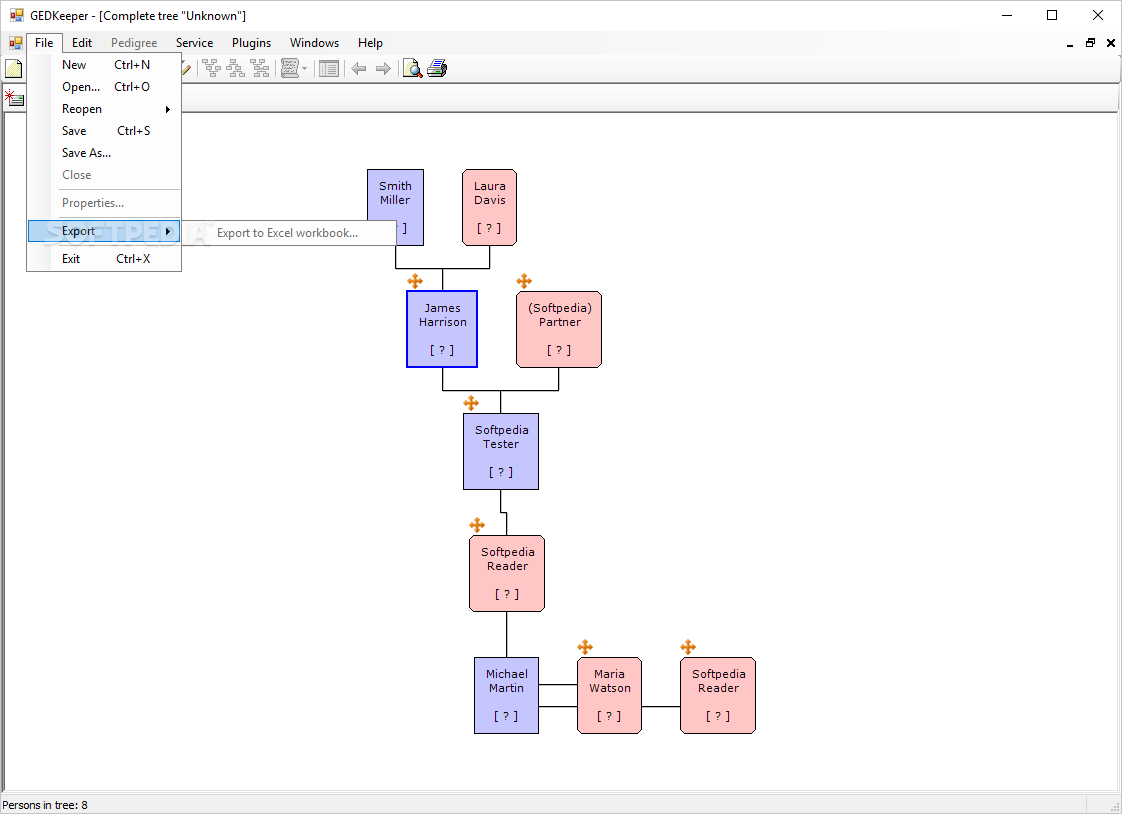Select the James Harrison person box
The width and height of the screenshot is (1122, 814).
pyautogui.click(x=442, y=329)
